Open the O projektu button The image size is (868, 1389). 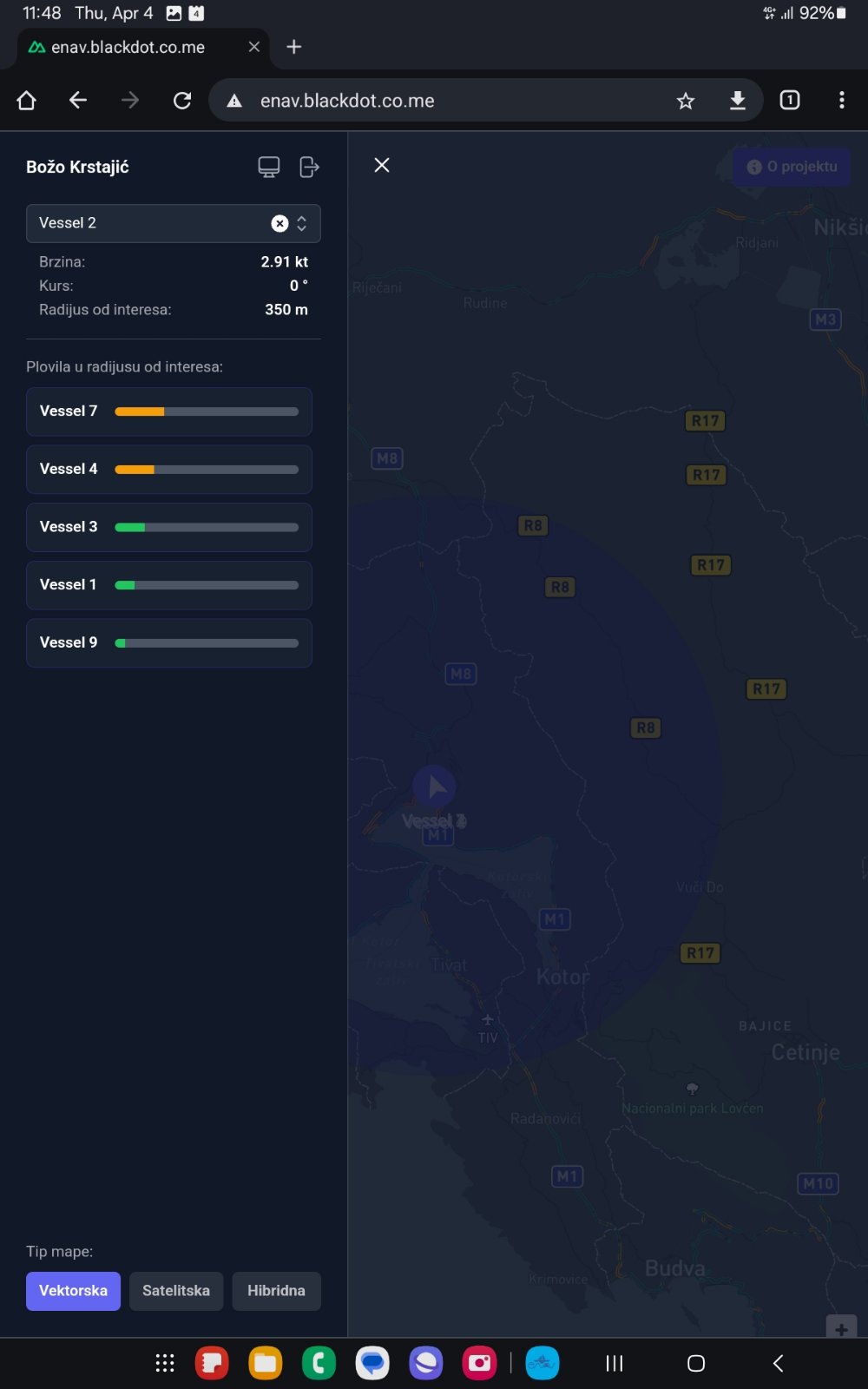click(x=792, y=167)
